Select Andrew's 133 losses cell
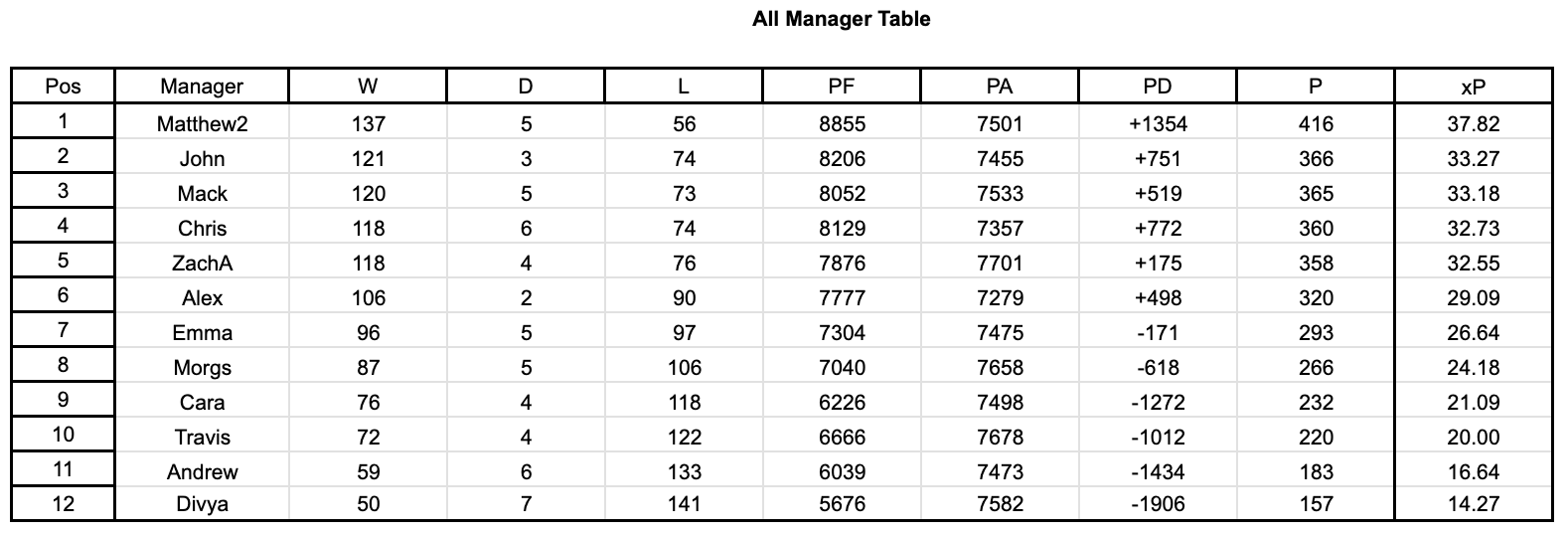The width and height of the screenshot is (1568, 535). coord(684,472)
